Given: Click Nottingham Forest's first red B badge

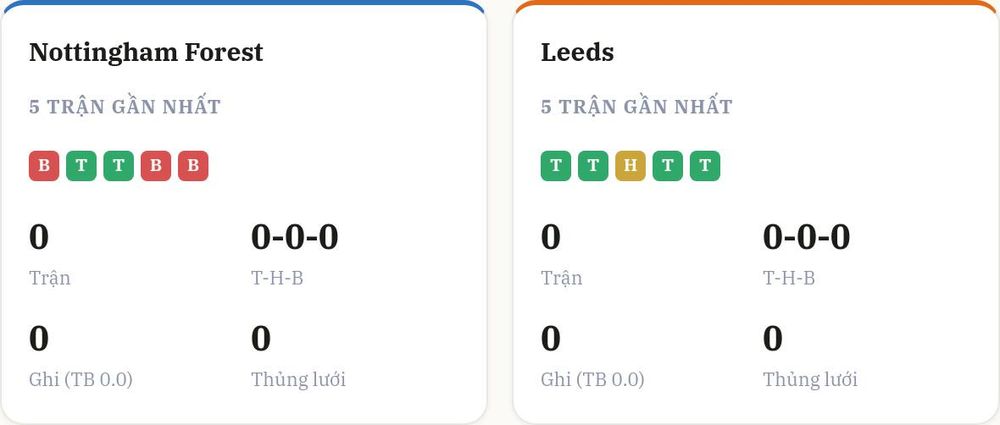Looking at the screenshot, I should [44, 166].
